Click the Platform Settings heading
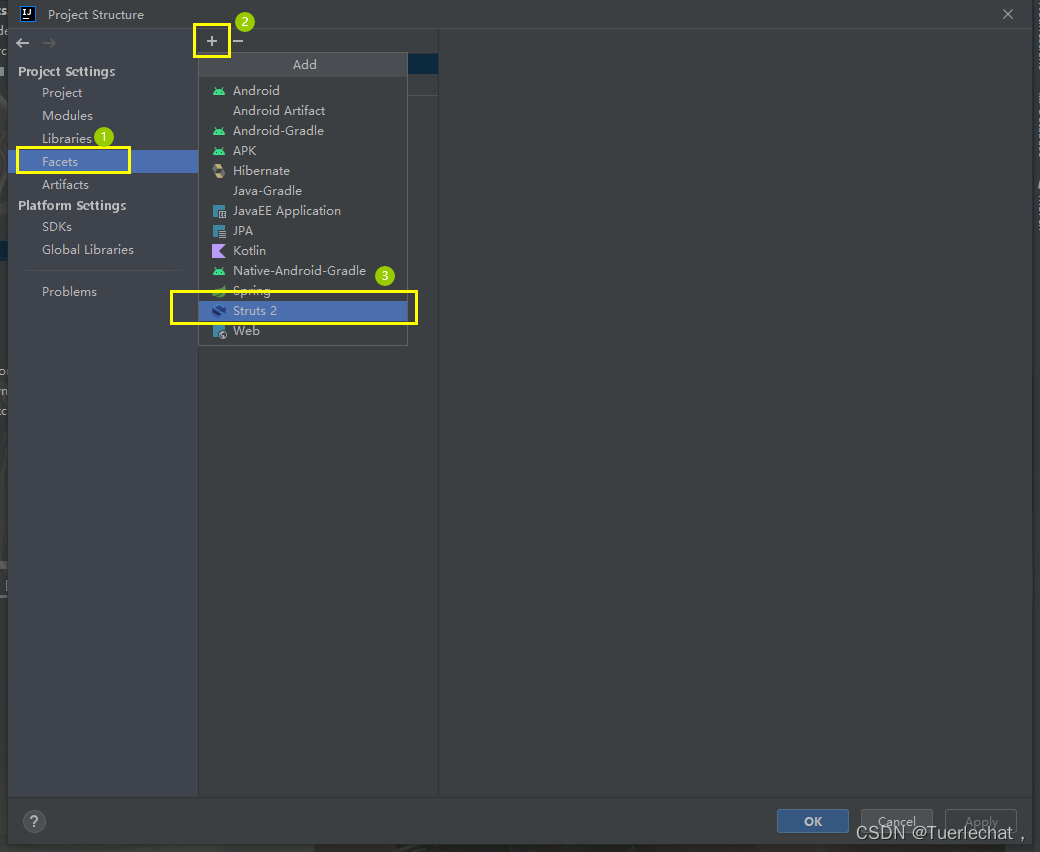This screenshot has width=1040, height=852. tap(72, 206)
